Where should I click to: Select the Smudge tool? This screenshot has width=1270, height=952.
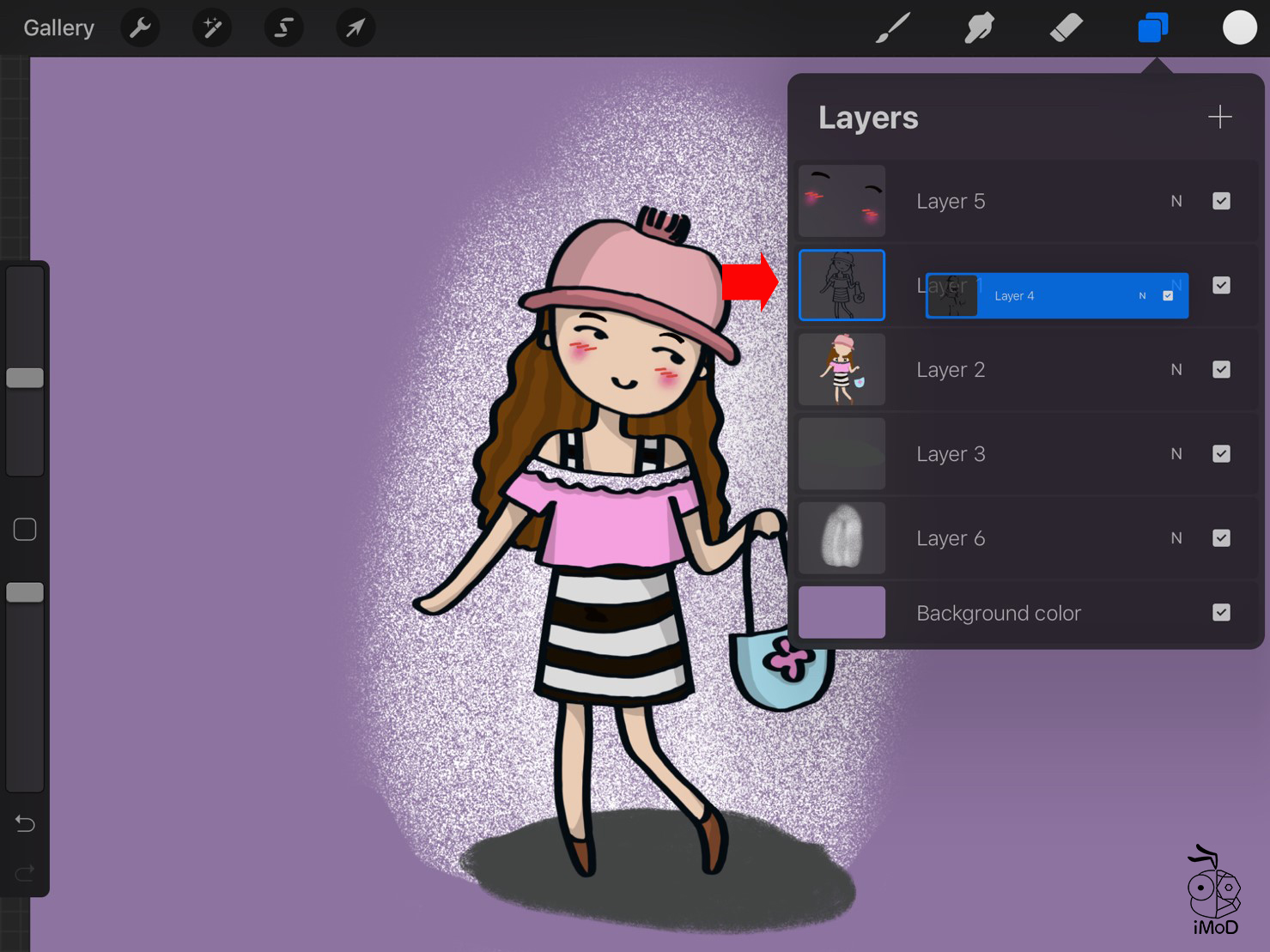coord(979,28)
